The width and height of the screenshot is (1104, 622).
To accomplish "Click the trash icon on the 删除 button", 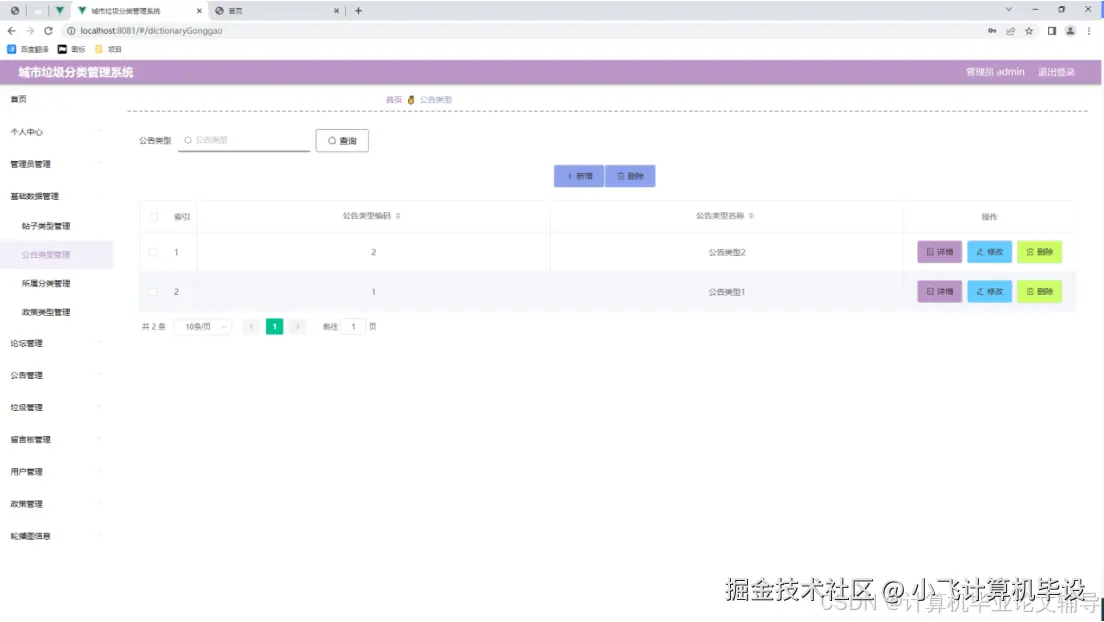I will (x=618, y=176).
